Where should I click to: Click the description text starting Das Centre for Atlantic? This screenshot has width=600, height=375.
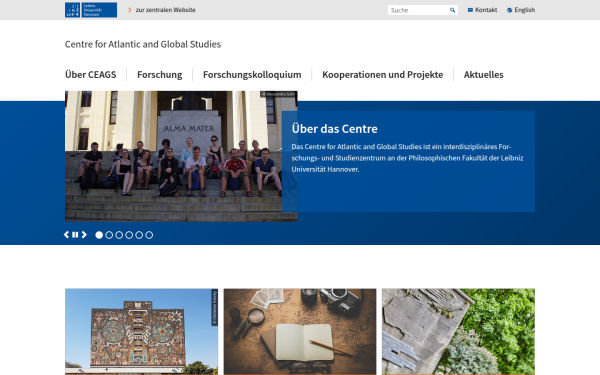coord(407,158)
